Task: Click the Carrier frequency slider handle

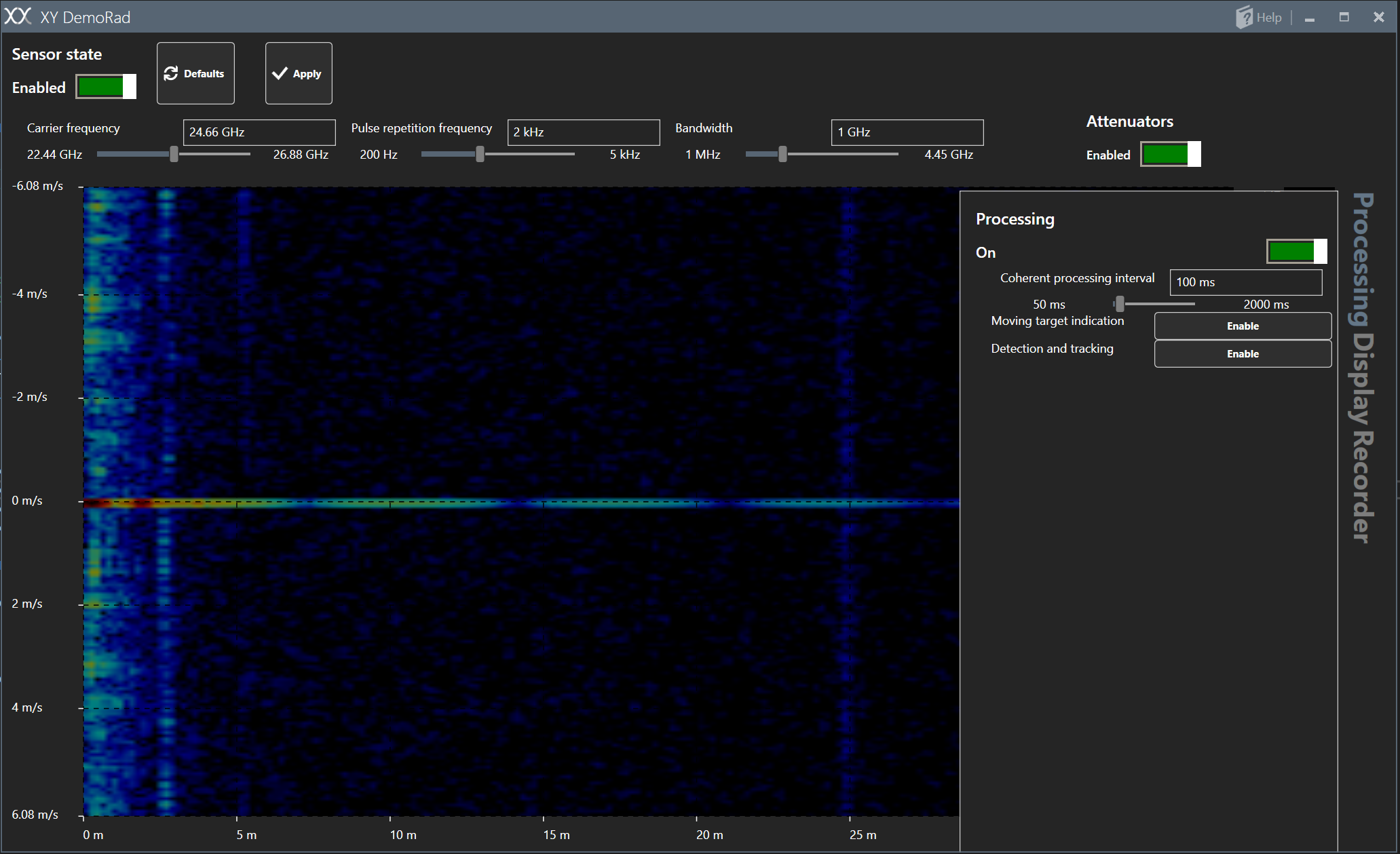Action: click(174, 155)
